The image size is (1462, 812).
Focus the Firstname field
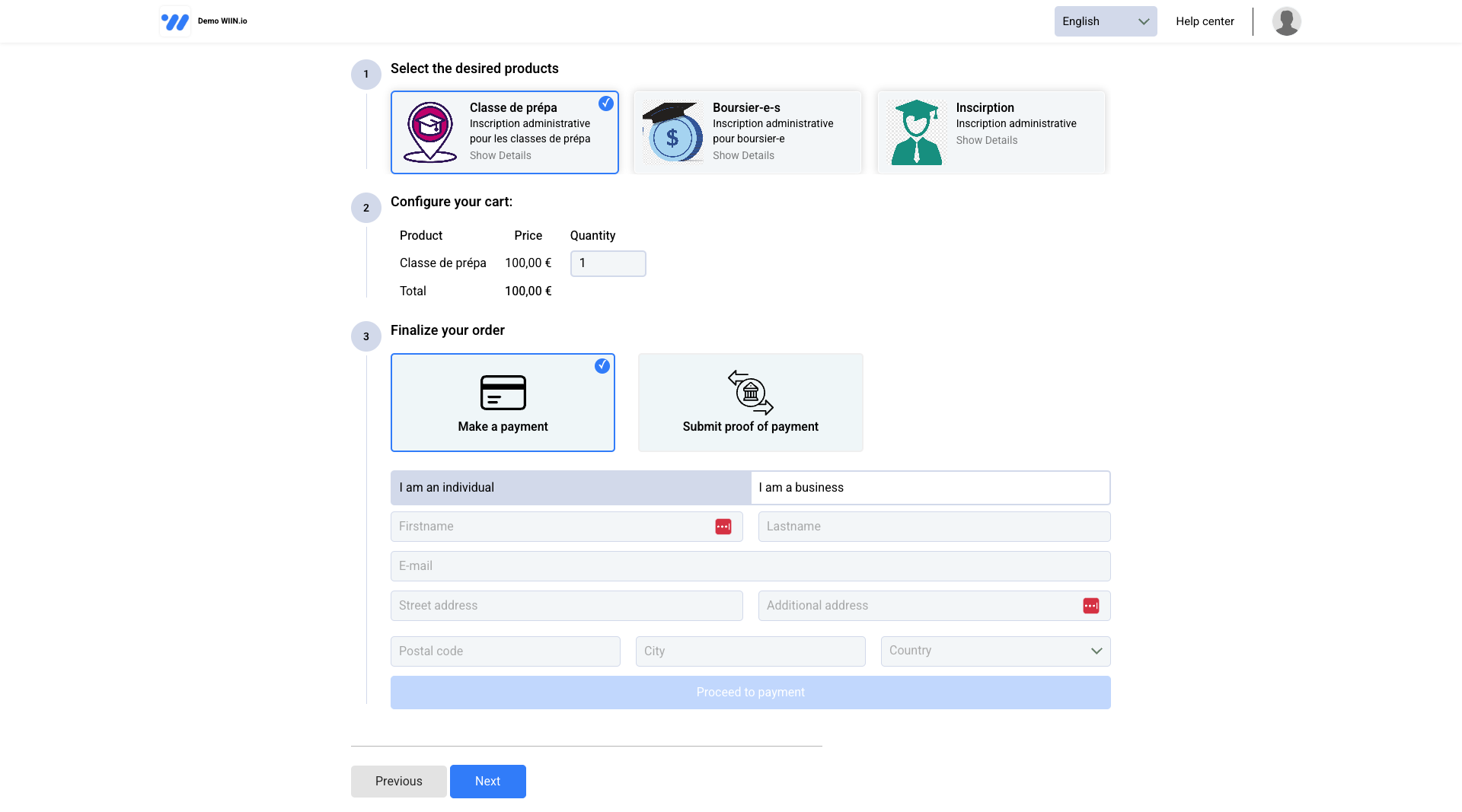tap(567, 527)
